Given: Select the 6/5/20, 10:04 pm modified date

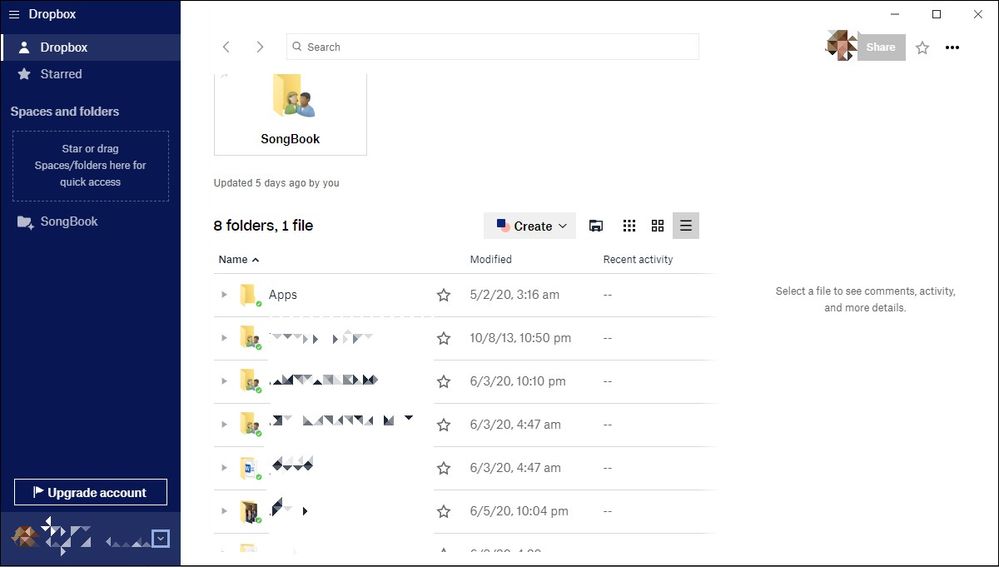Looking at the screenshot, I should coord(519,511).
